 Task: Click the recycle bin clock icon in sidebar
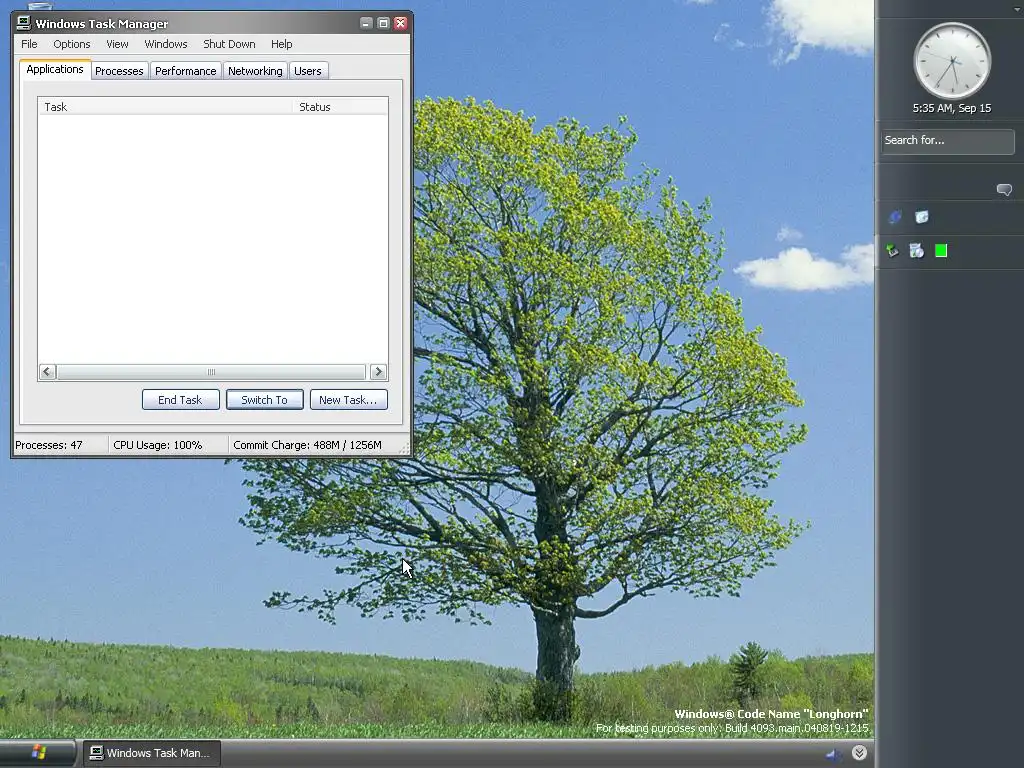917,251
